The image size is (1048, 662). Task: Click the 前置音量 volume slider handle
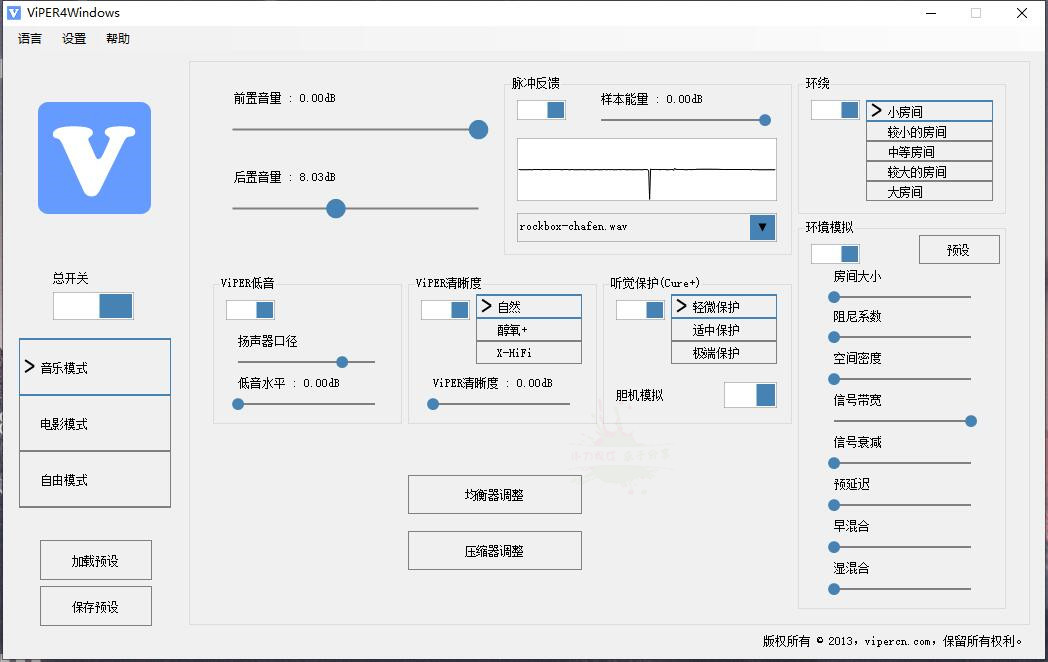coord(478,129)
